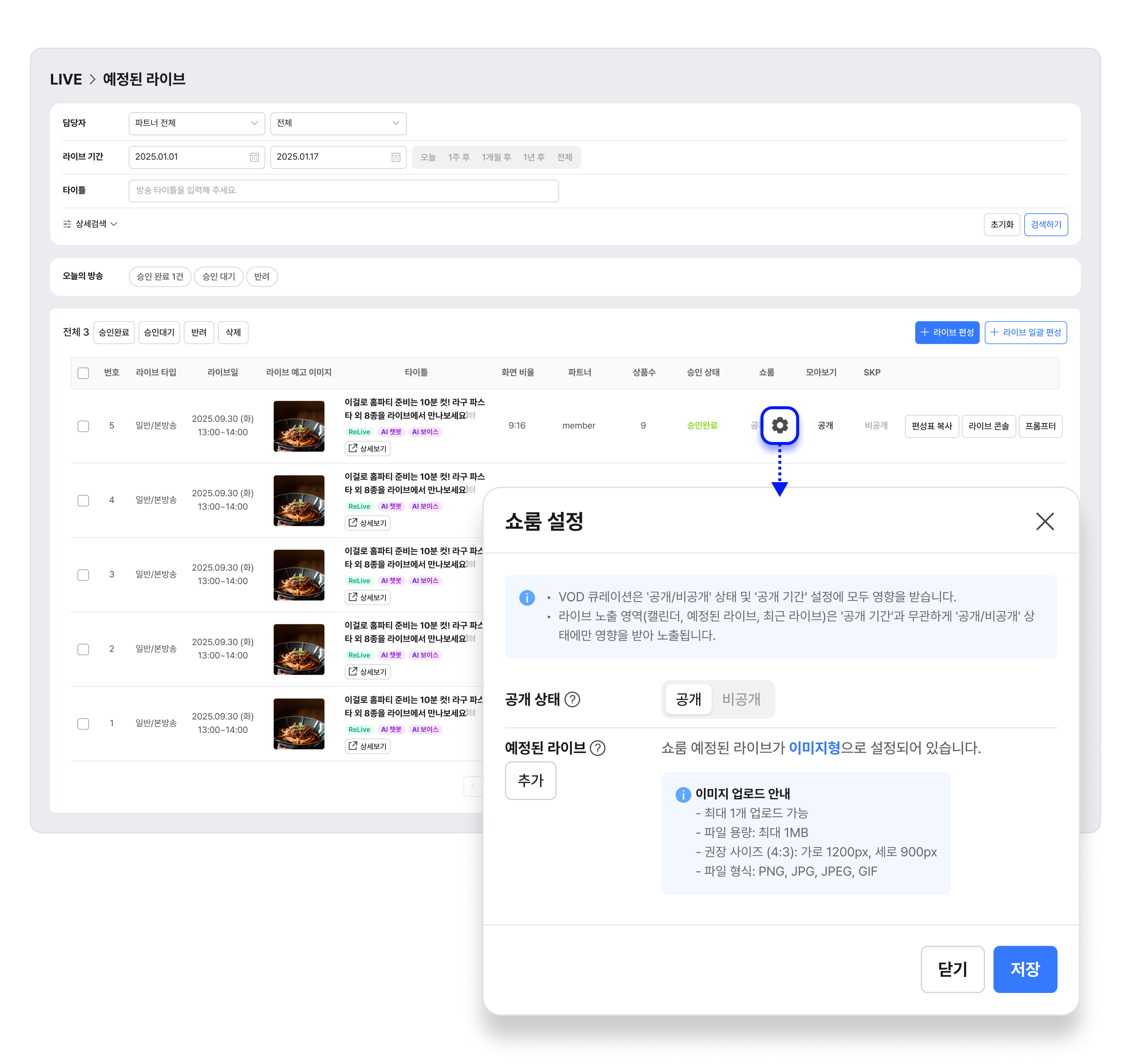This screenshot has height=1064, width=1131.
Task: Check the select-all checkbox in table header
Action: [83, 373]
